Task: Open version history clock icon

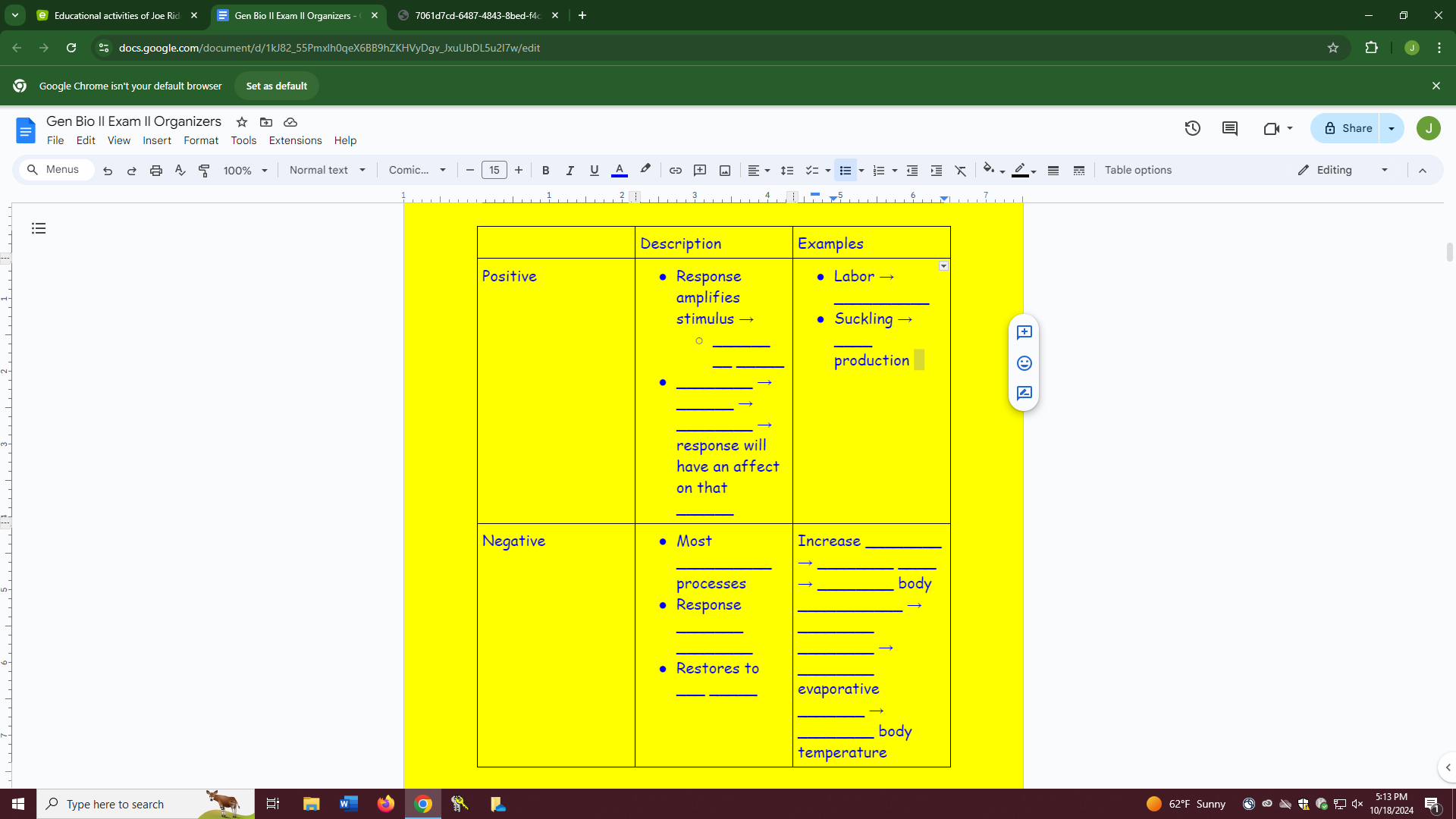Action: click(x=1192, y=128)
